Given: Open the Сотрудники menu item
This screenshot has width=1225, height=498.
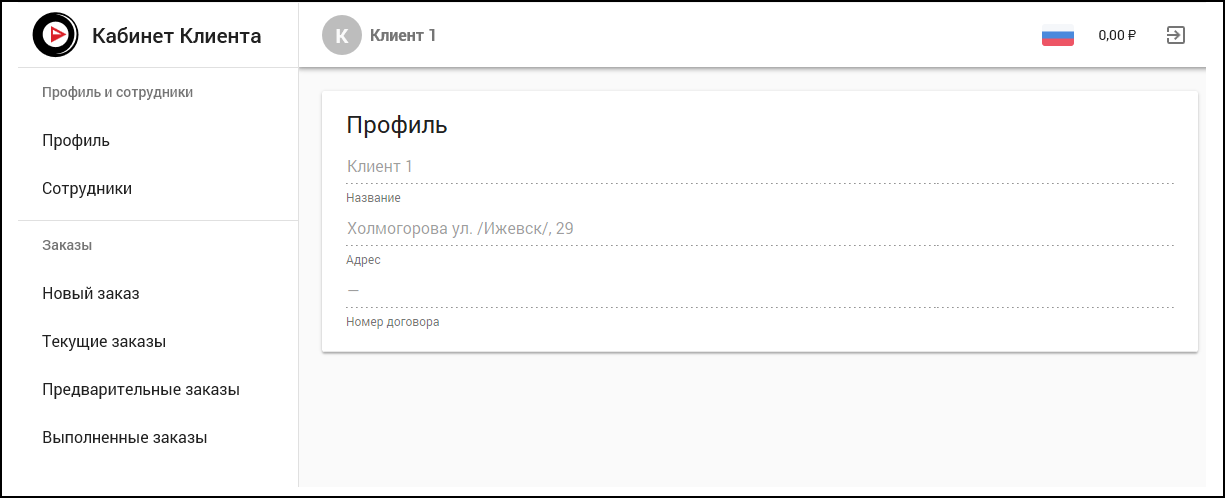Looking at the screenshot, I should point(87,188).
